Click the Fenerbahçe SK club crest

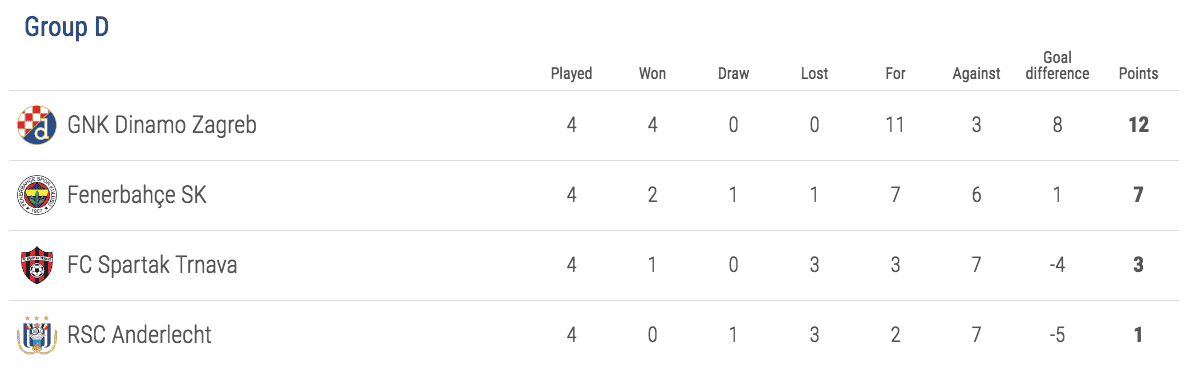tap(37, 195)
